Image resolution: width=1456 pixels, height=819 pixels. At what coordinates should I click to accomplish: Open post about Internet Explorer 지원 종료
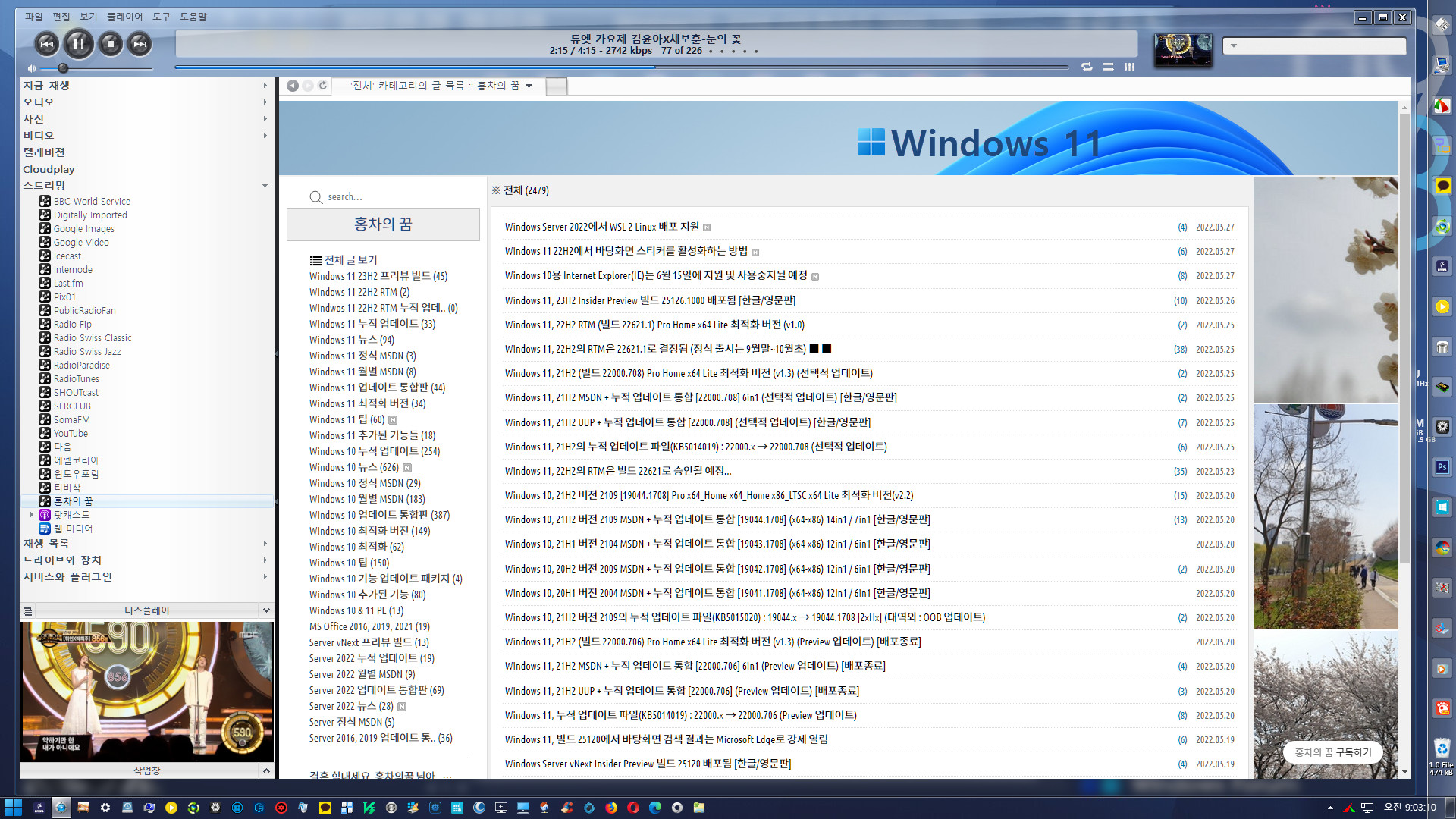(656, 275)
